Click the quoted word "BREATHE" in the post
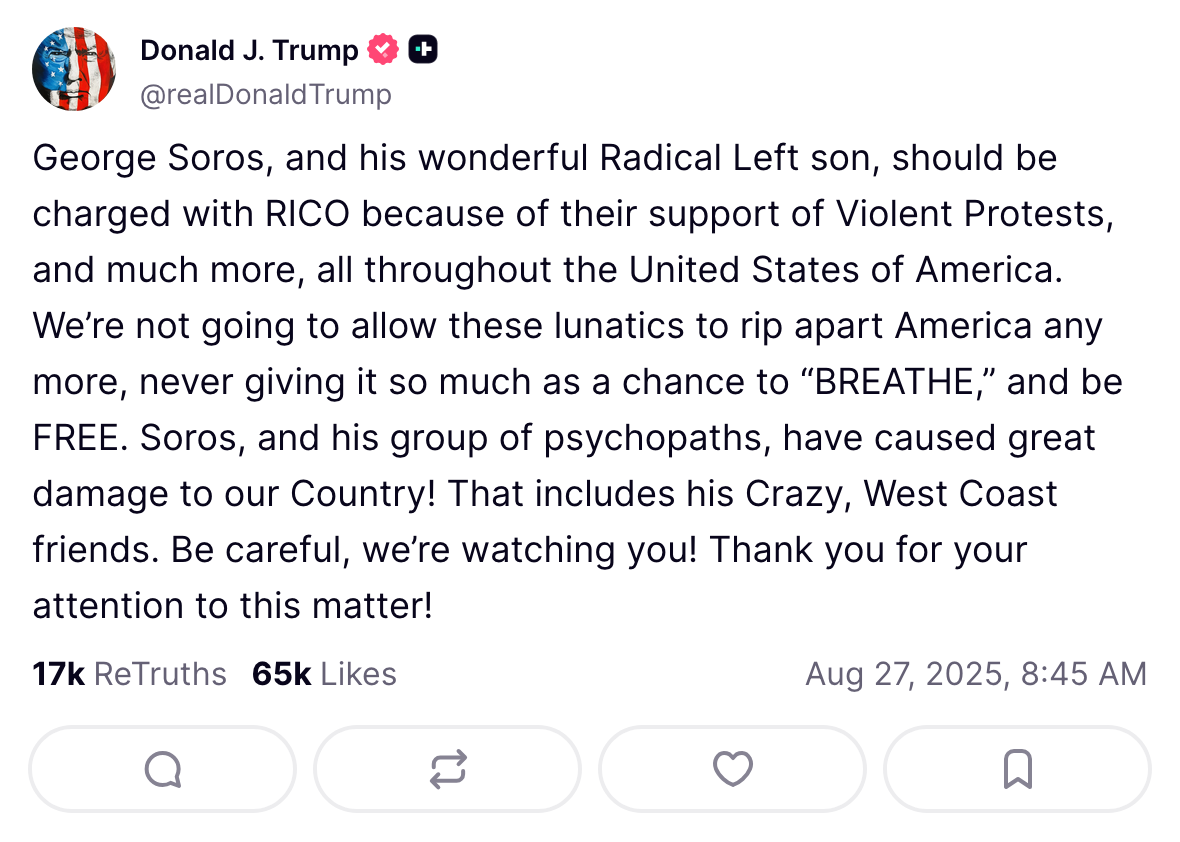Viewport: 1180px width, 842px height. 893,382
